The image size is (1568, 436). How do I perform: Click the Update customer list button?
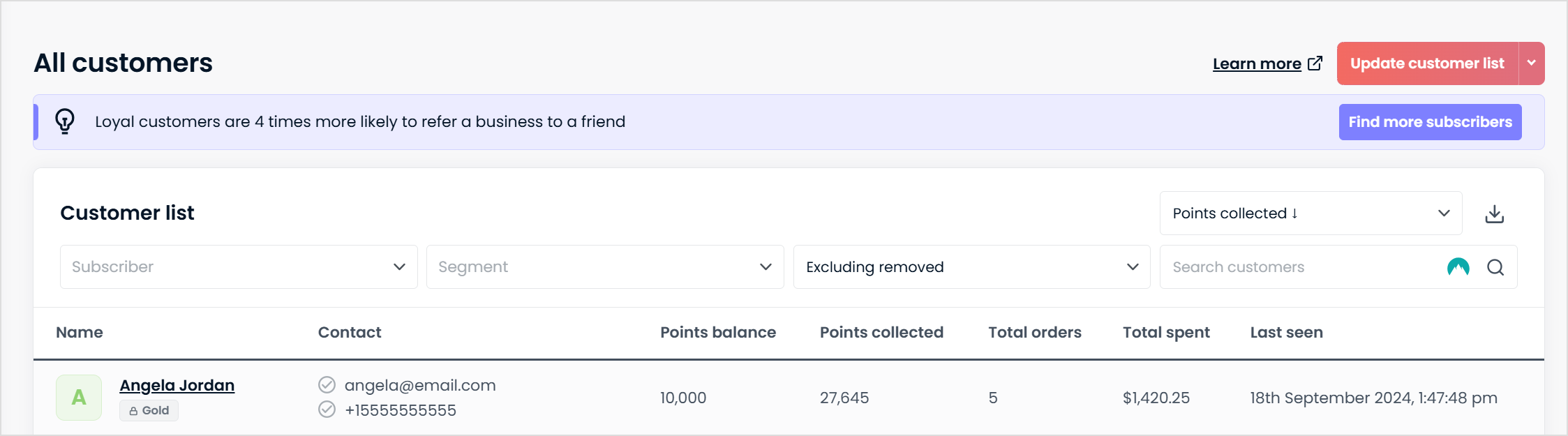tap(1427, 63)
